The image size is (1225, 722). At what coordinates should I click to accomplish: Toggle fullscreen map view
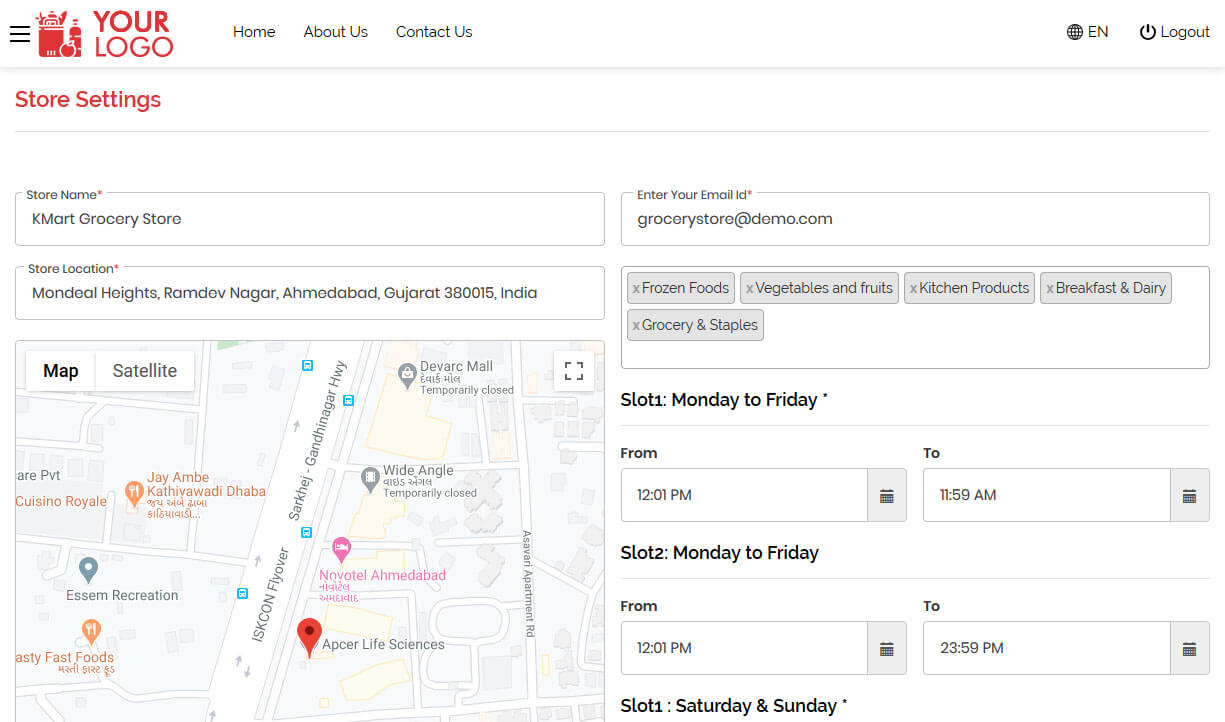coord(574,371)
